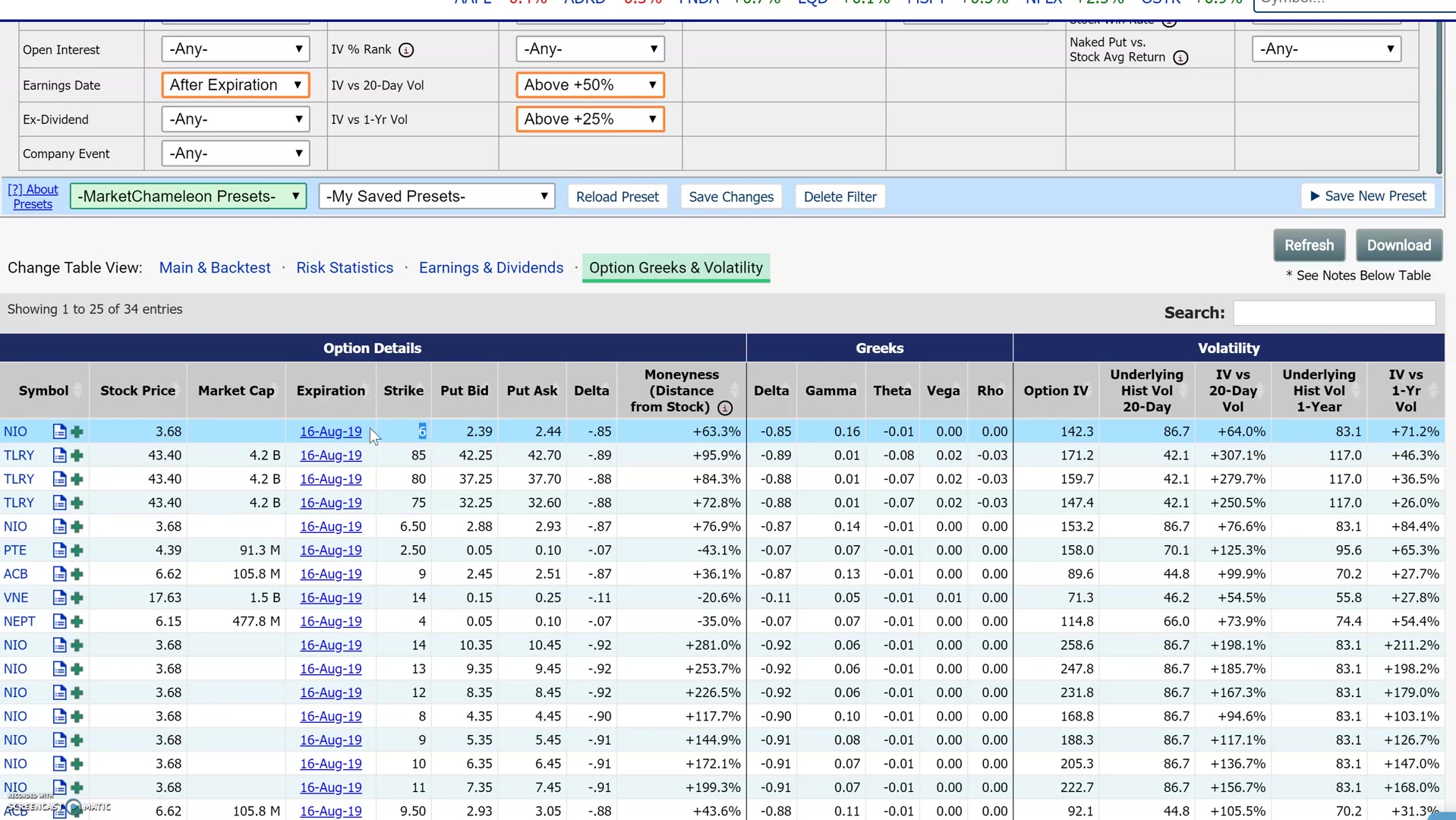The image size is (1456, 820).
Task: Click plus icon in ACB strike 9 row
Action: [x=77, y=574]
